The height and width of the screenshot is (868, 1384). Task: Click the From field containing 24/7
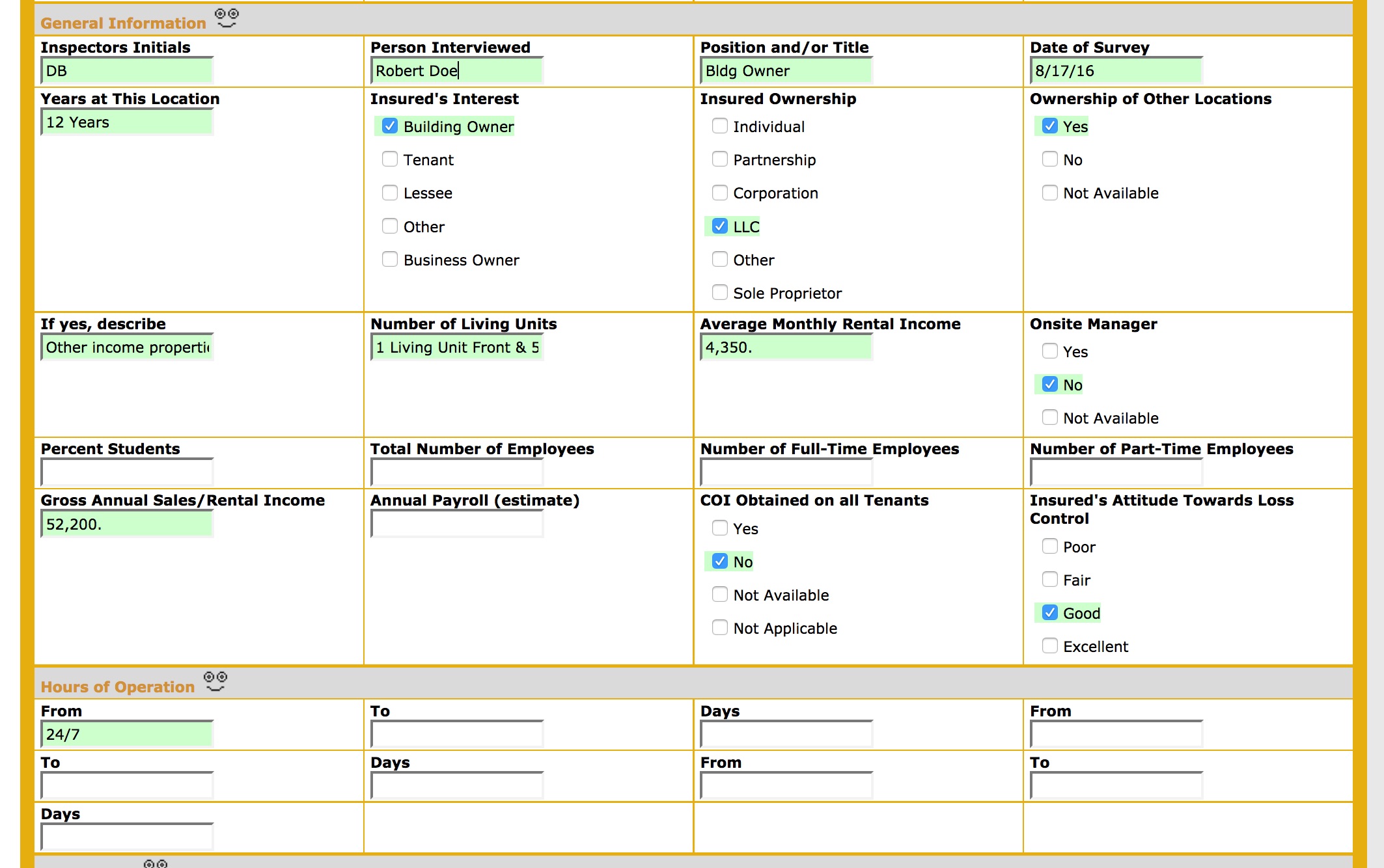pos(127,734)
